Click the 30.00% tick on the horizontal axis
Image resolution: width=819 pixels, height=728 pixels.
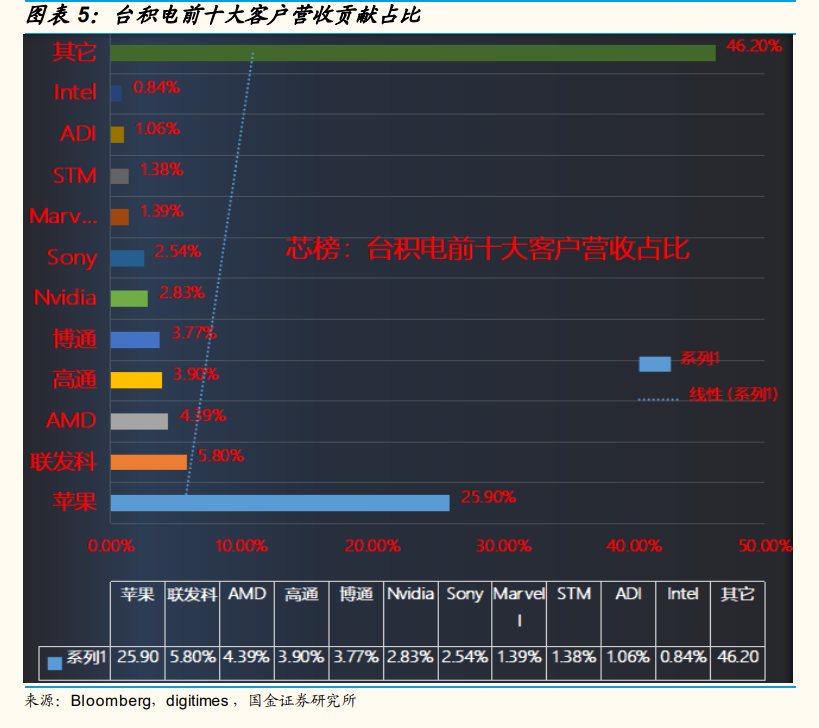pyautogui.click(x=504, y=546)
